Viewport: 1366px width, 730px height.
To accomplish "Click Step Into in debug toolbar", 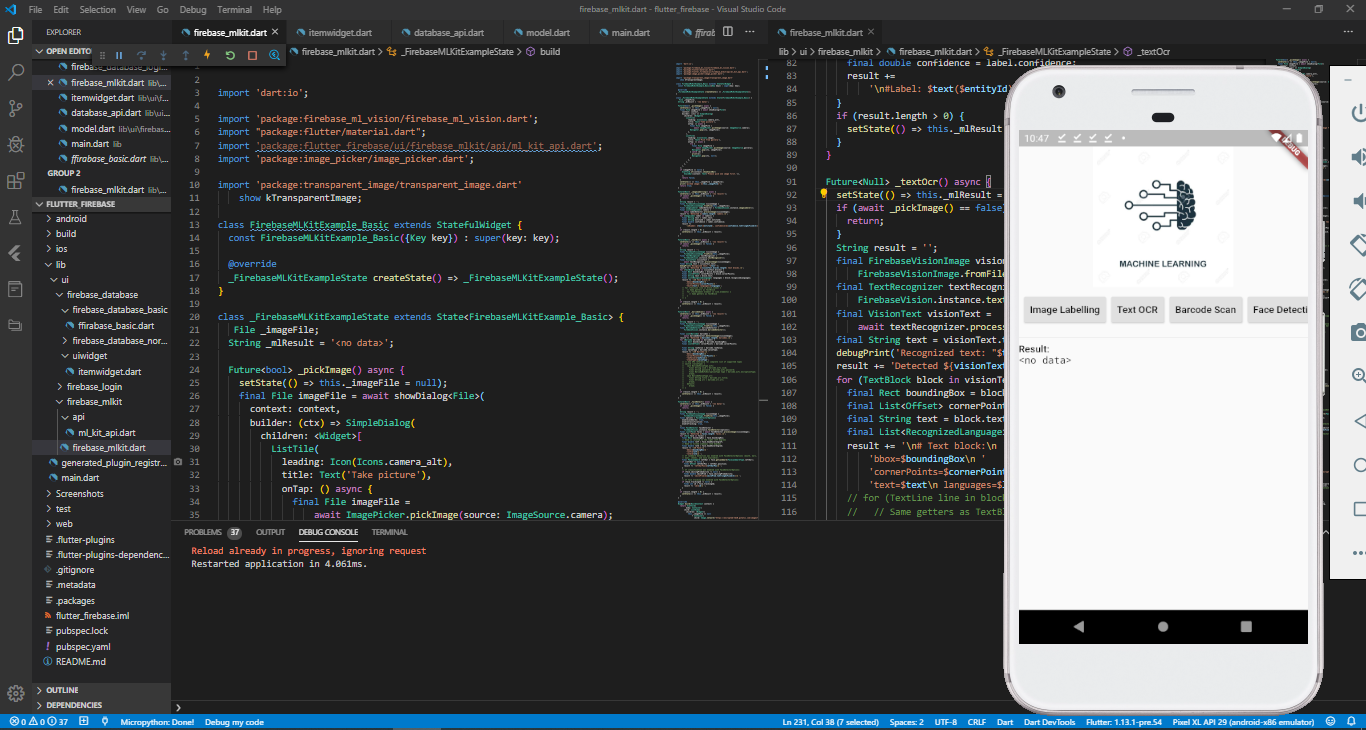I will click(163, 55).
